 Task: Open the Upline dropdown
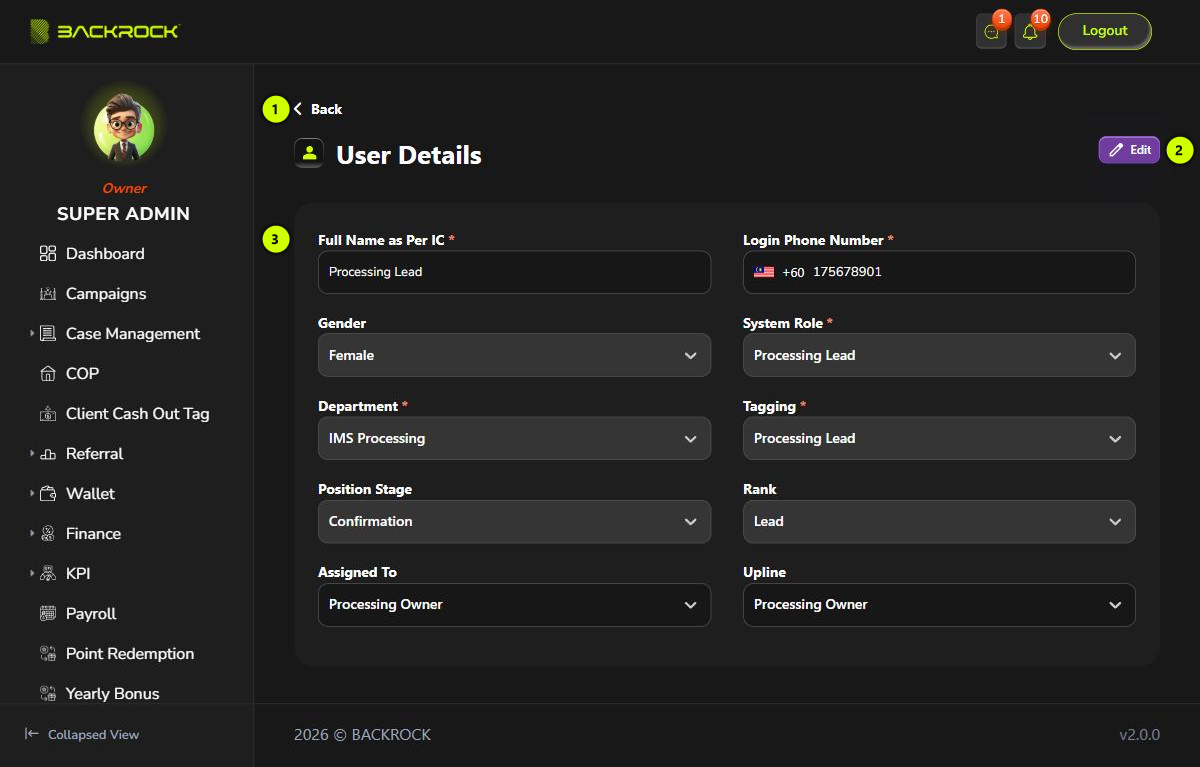[x=939, y=604]
